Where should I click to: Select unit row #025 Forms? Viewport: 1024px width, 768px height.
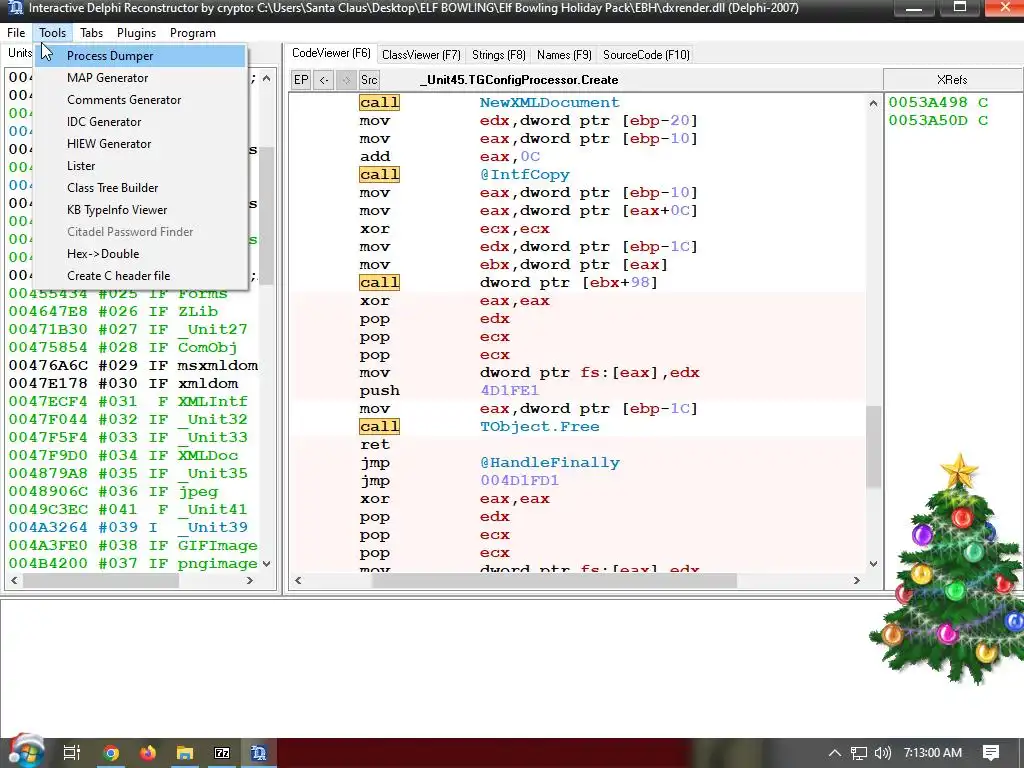[x=133, y=294]
